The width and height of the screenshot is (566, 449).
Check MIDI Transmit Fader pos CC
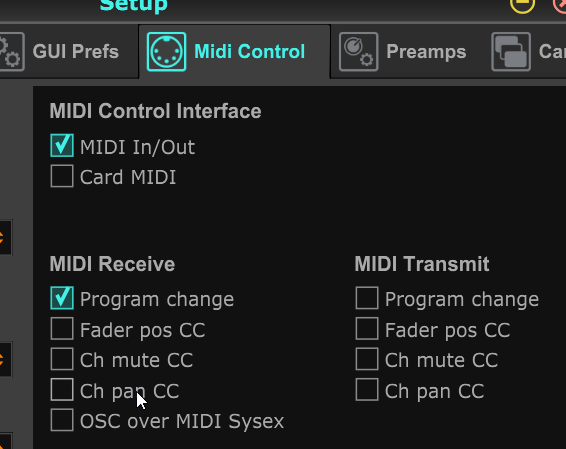(367, 329)
